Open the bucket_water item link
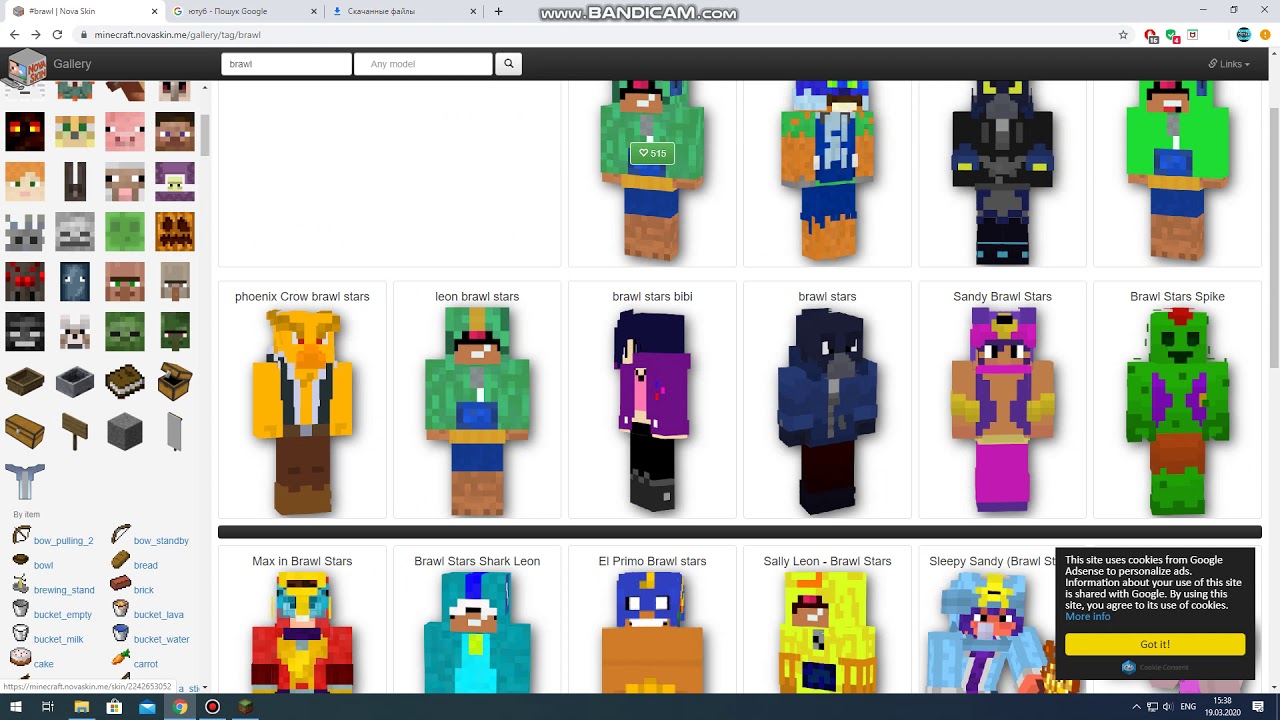The image size is (1280, 720). click(162, 640)
